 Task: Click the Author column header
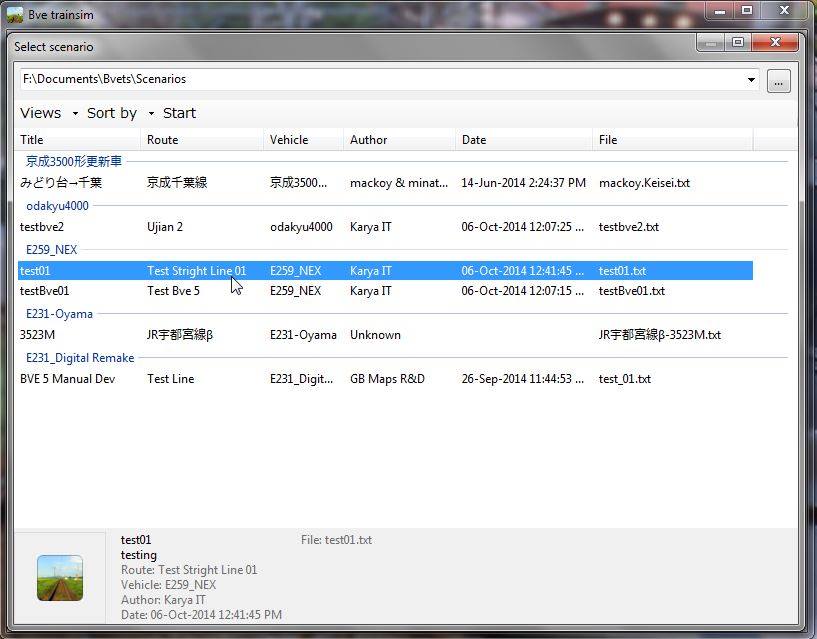pyautogui.click(x=400, y=140)
